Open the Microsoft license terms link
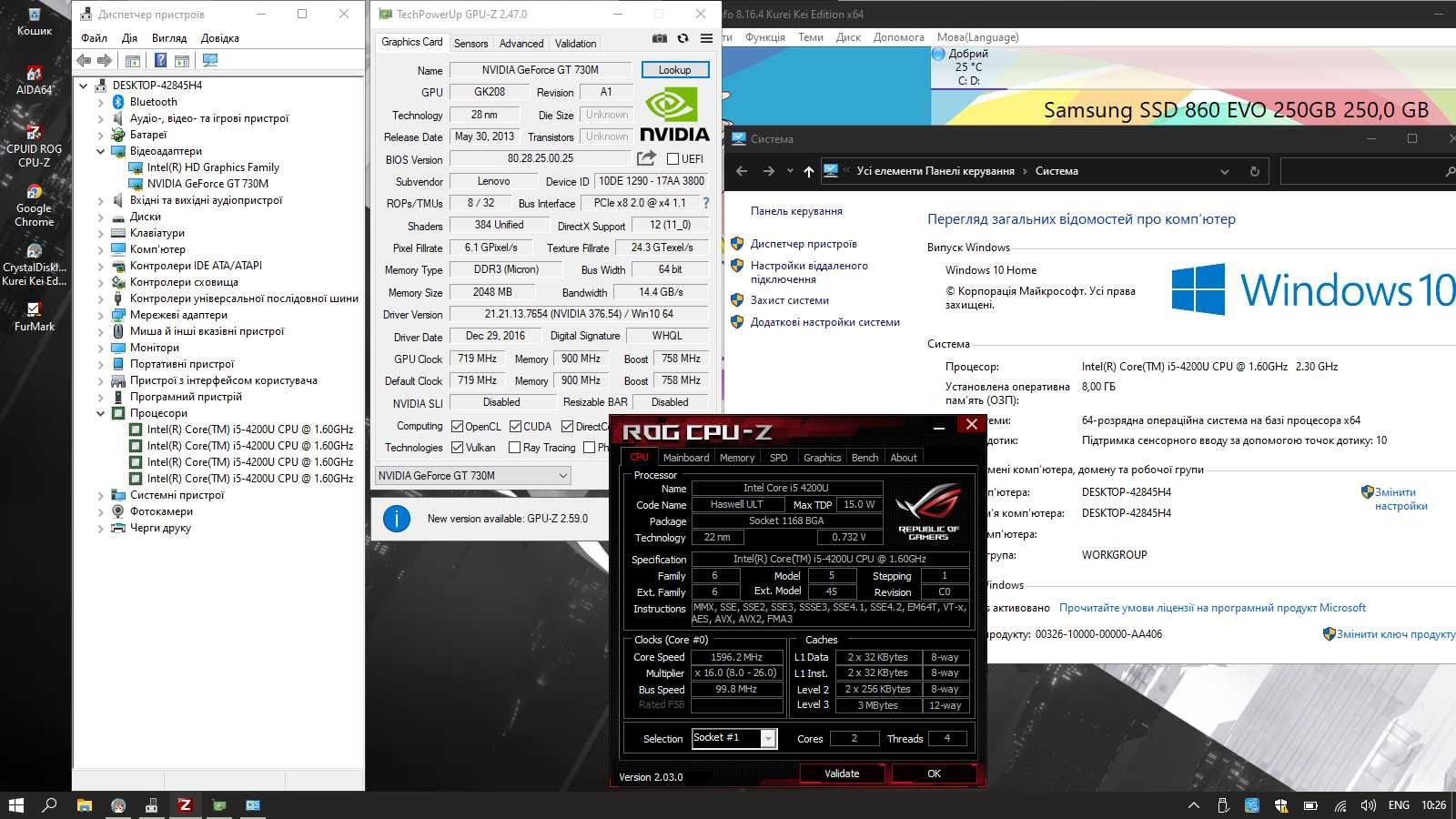 pos(1212,608)
